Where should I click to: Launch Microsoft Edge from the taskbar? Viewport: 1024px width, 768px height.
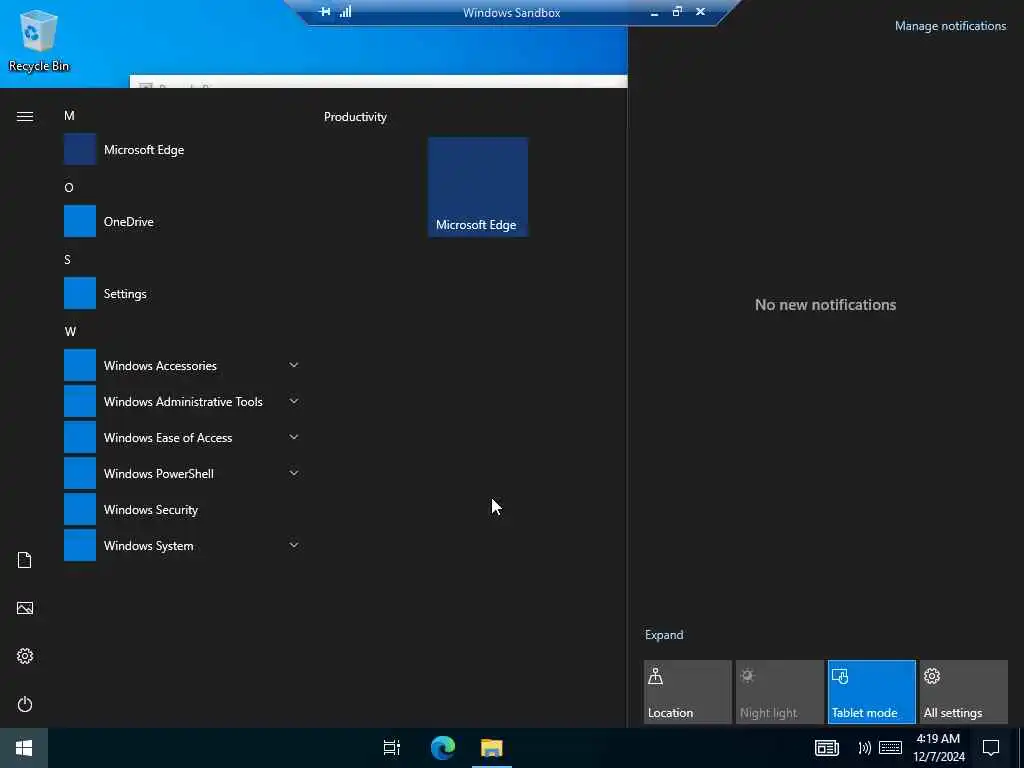(443, 748)
